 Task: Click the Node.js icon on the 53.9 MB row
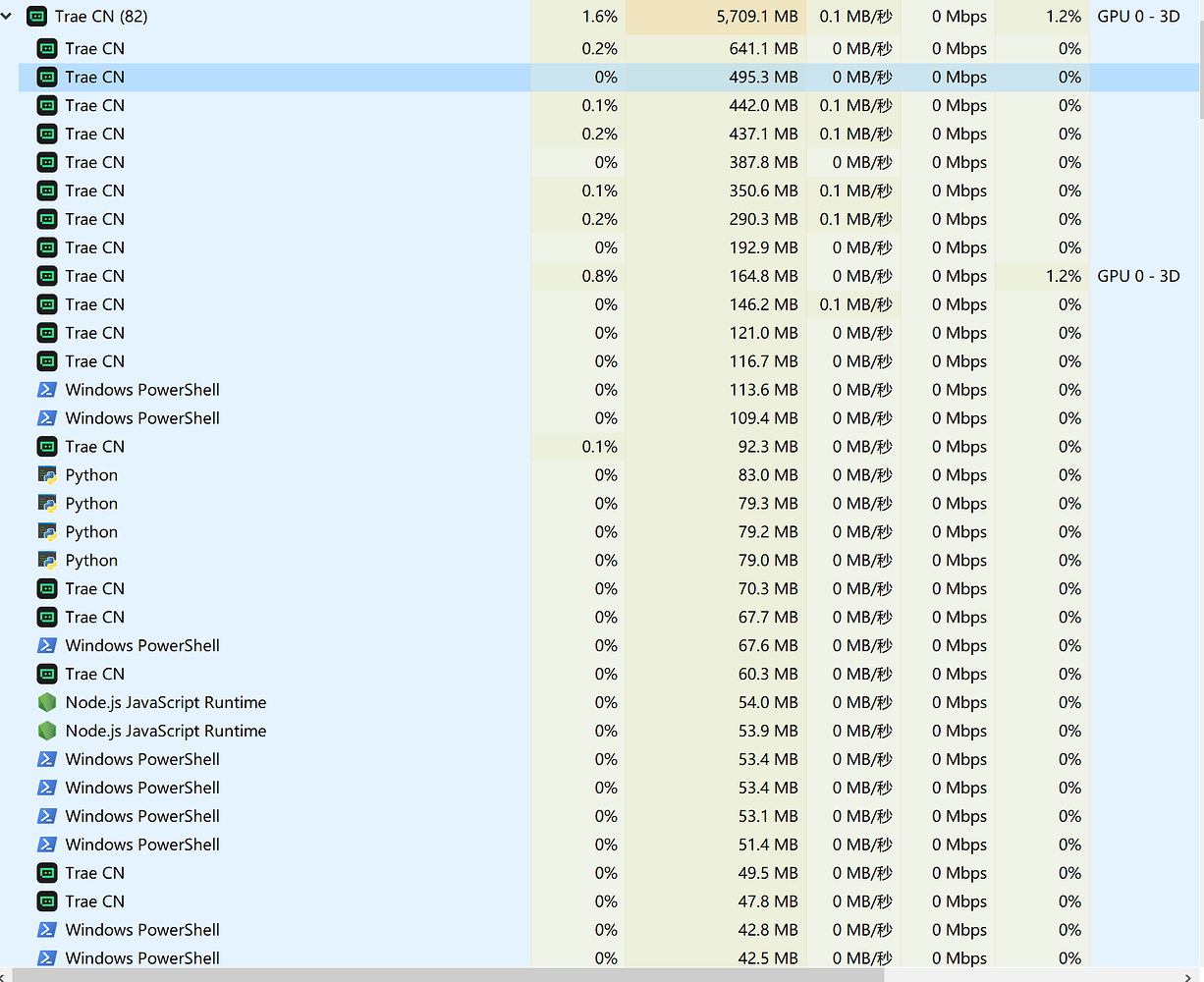point(47,731)
